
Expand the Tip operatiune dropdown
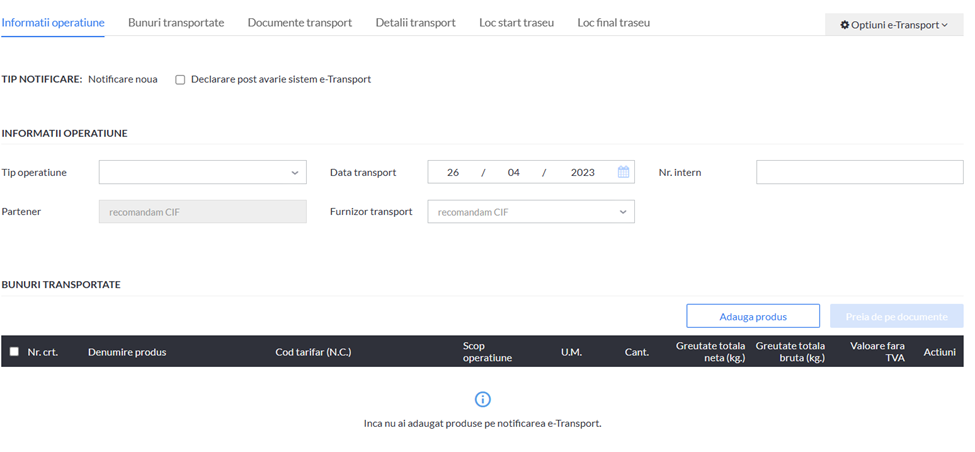[203, 172]
